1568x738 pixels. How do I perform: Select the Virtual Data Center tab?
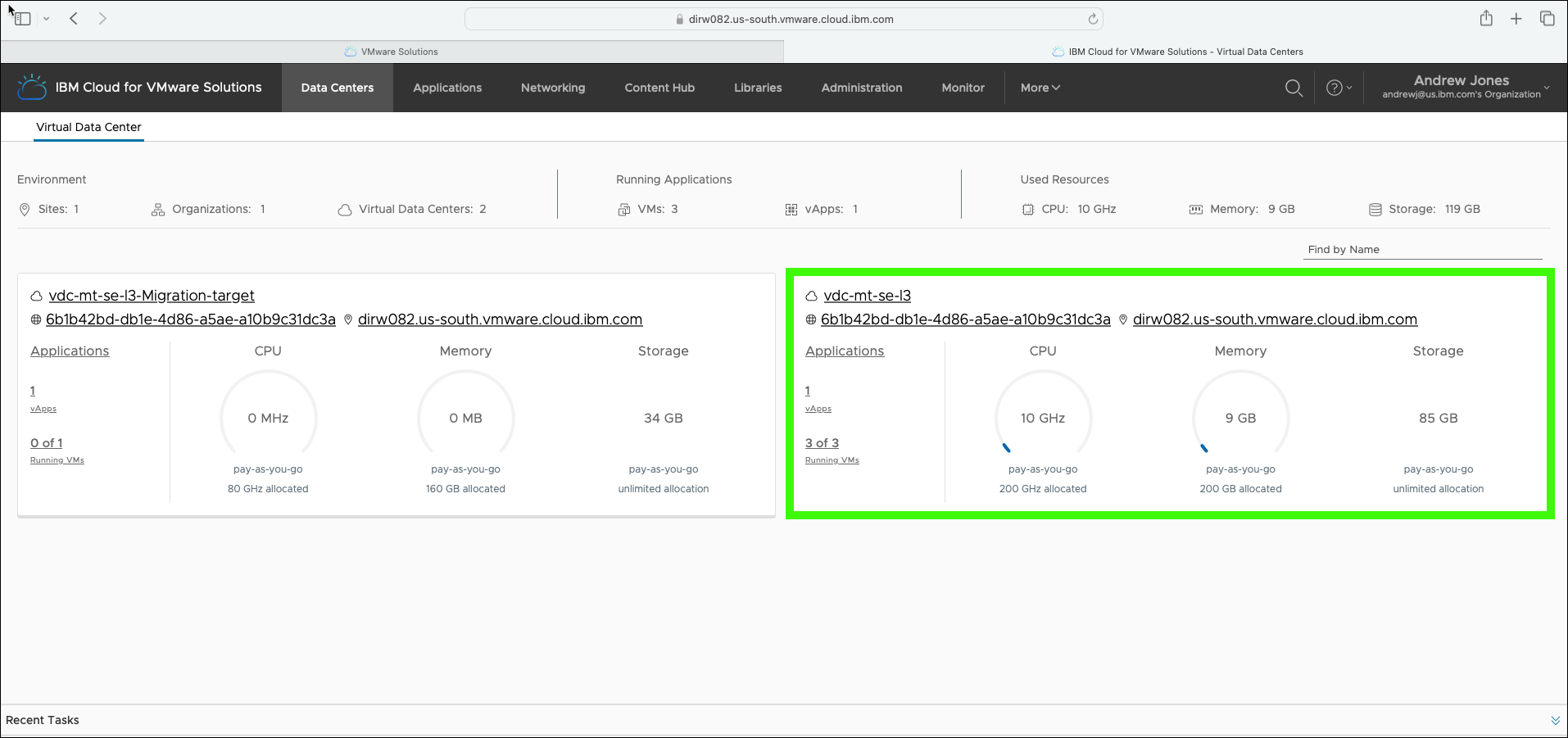(x=88, y=127)
